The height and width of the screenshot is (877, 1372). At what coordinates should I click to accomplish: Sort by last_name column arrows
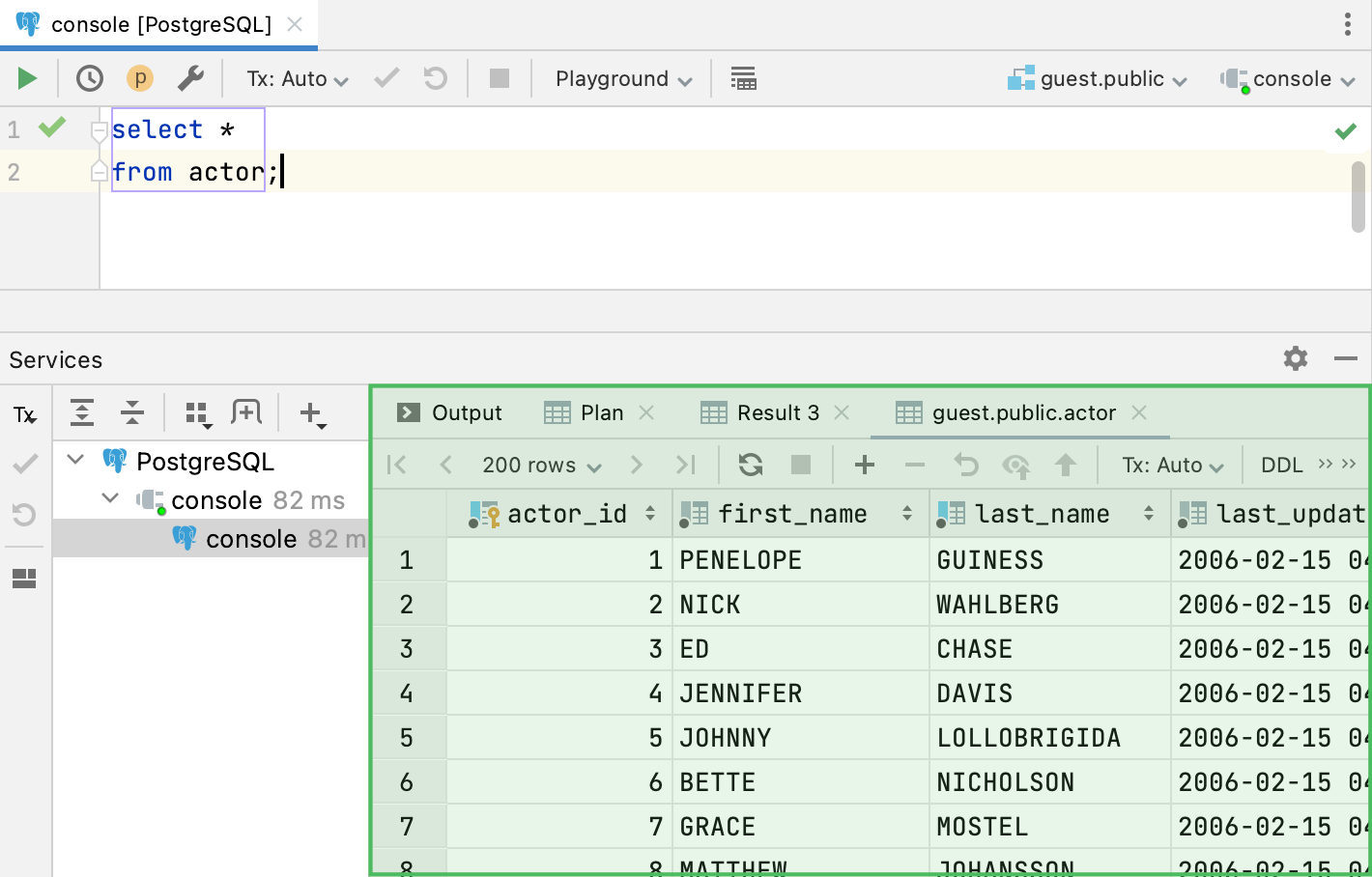pyautogui.click(x=1149, y=514)
